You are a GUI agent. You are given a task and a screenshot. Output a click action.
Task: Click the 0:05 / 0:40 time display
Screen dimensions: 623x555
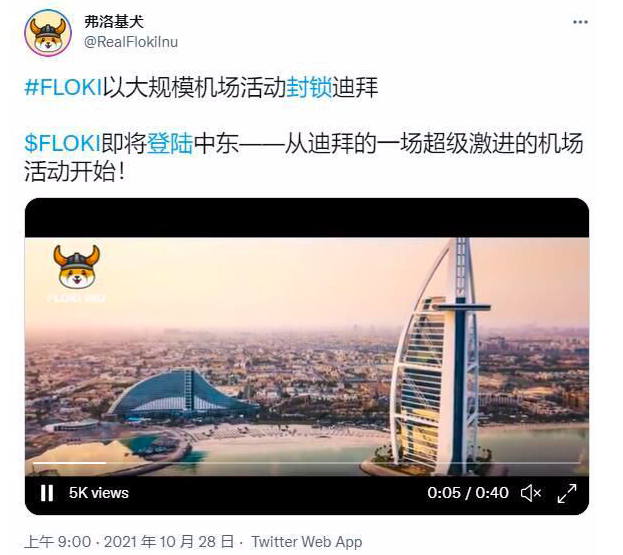click(468, 493)
